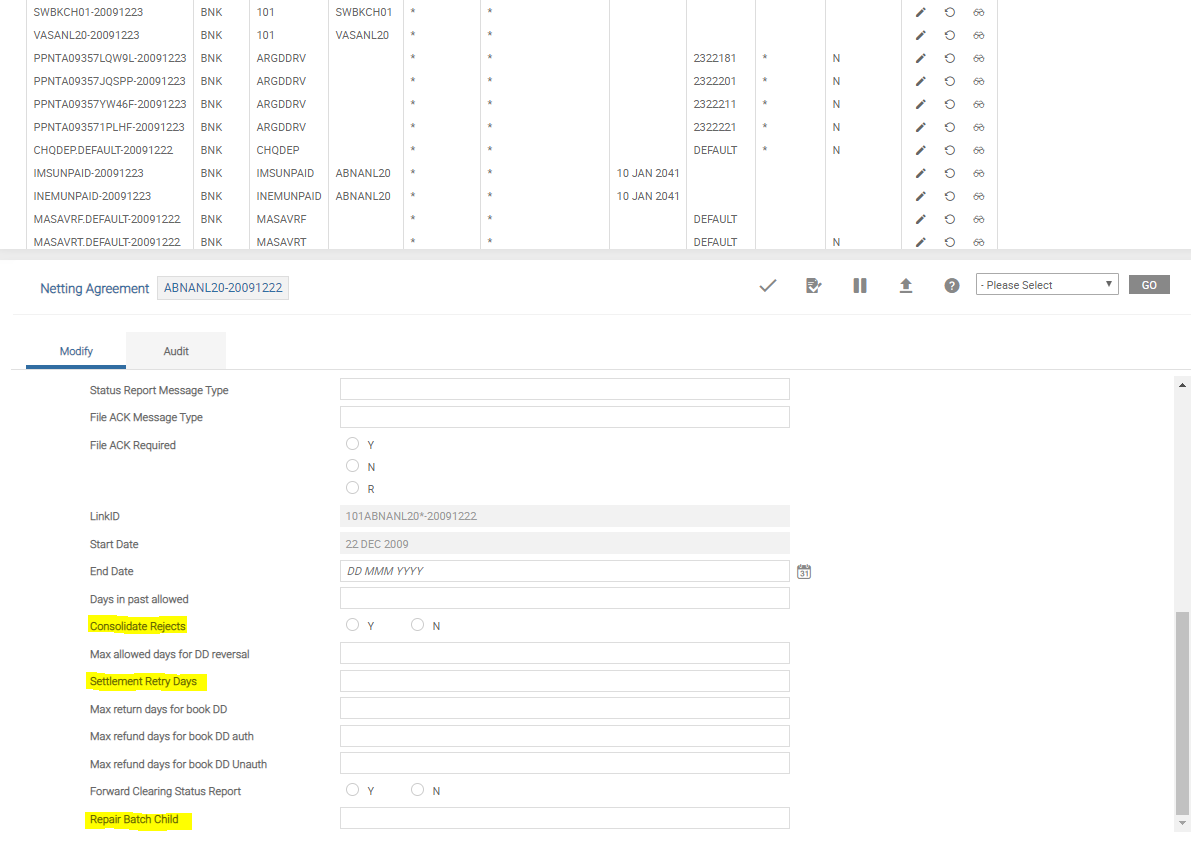Edit the IMSUNPAID-20091223 row with pencil icon
The image size is (1191, 843).
click(x=921, y=173)
